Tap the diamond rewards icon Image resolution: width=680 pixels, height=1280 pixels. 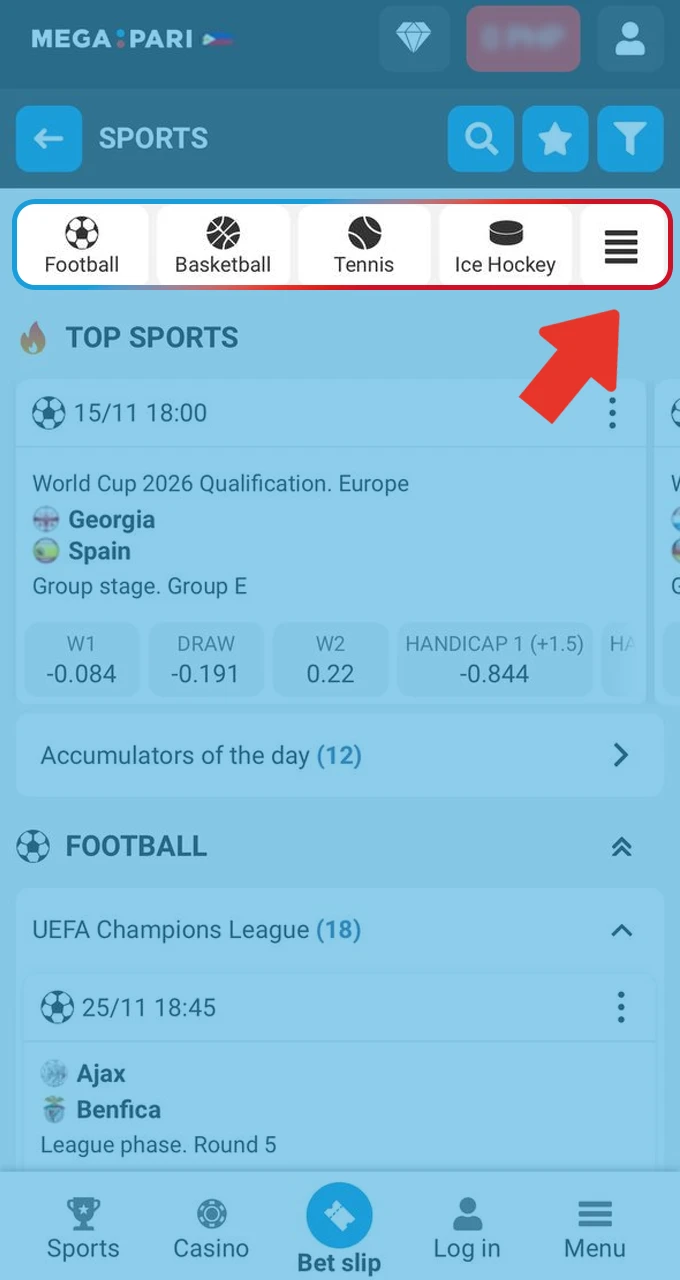tap(413, 39)
